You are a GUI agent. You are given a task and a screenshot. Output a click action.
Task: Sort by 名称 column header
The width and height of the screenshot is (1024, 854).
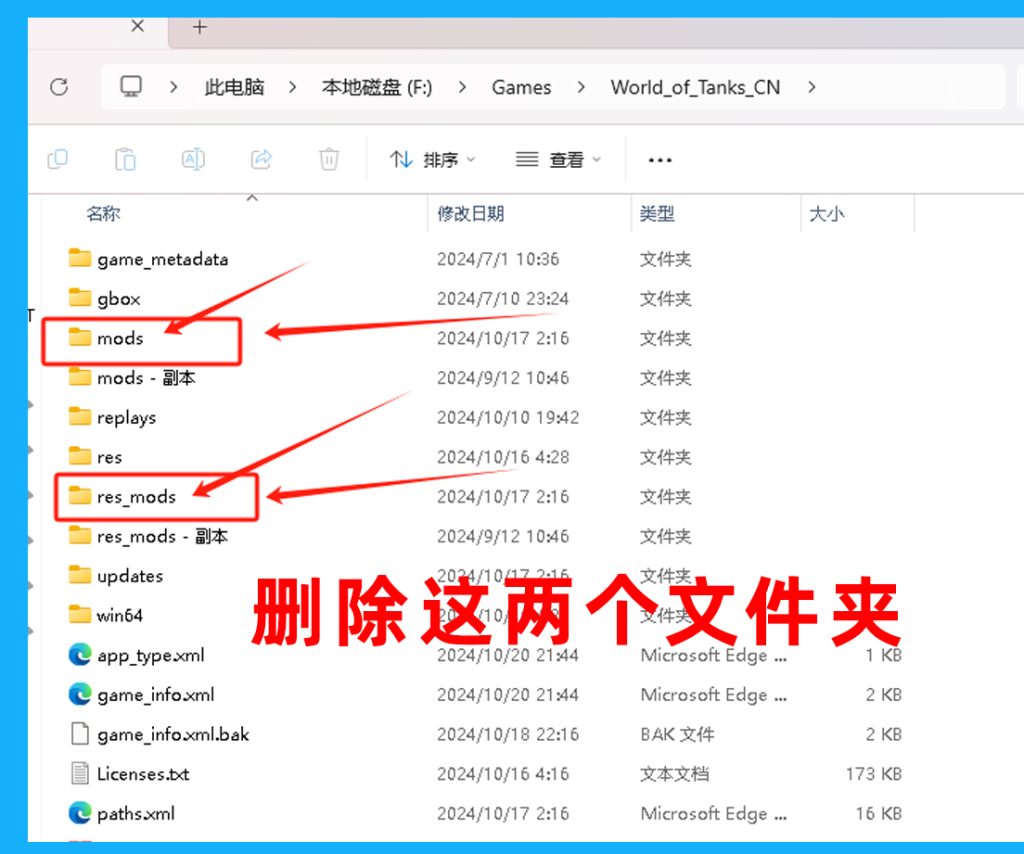click(x=104, y=214)
